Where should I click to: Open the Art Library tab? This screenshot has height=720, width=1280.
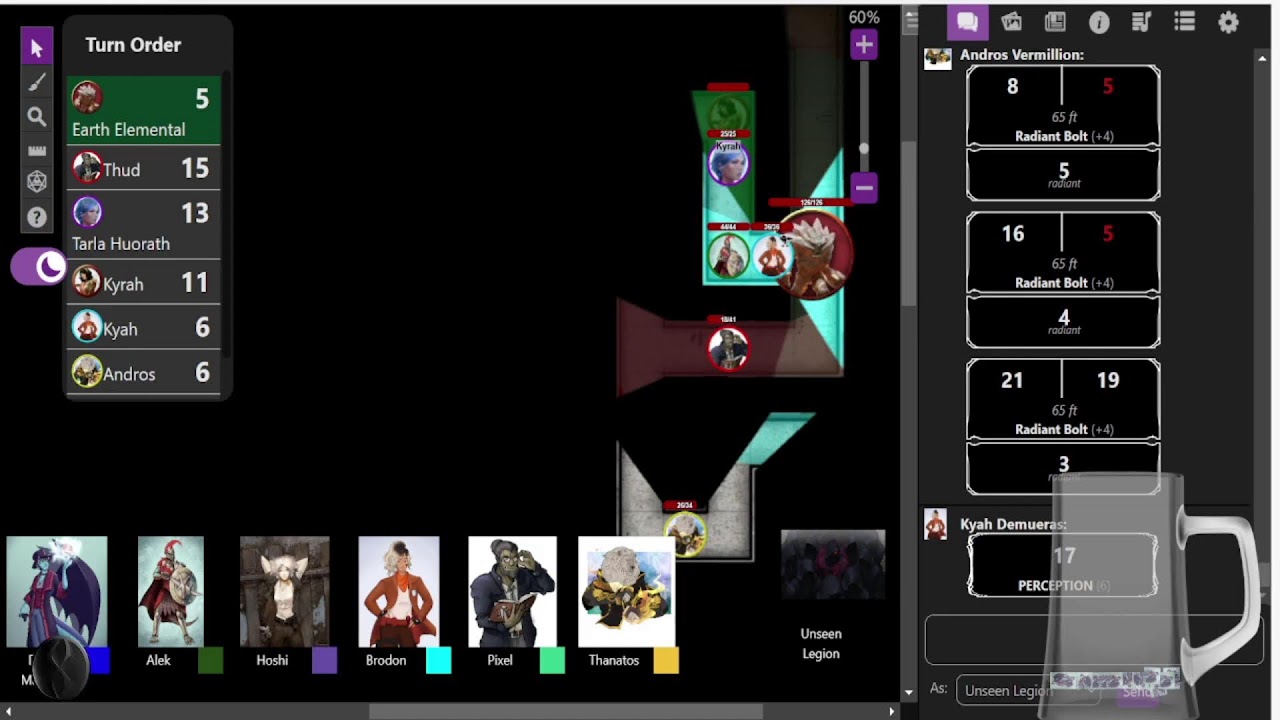1011,22
